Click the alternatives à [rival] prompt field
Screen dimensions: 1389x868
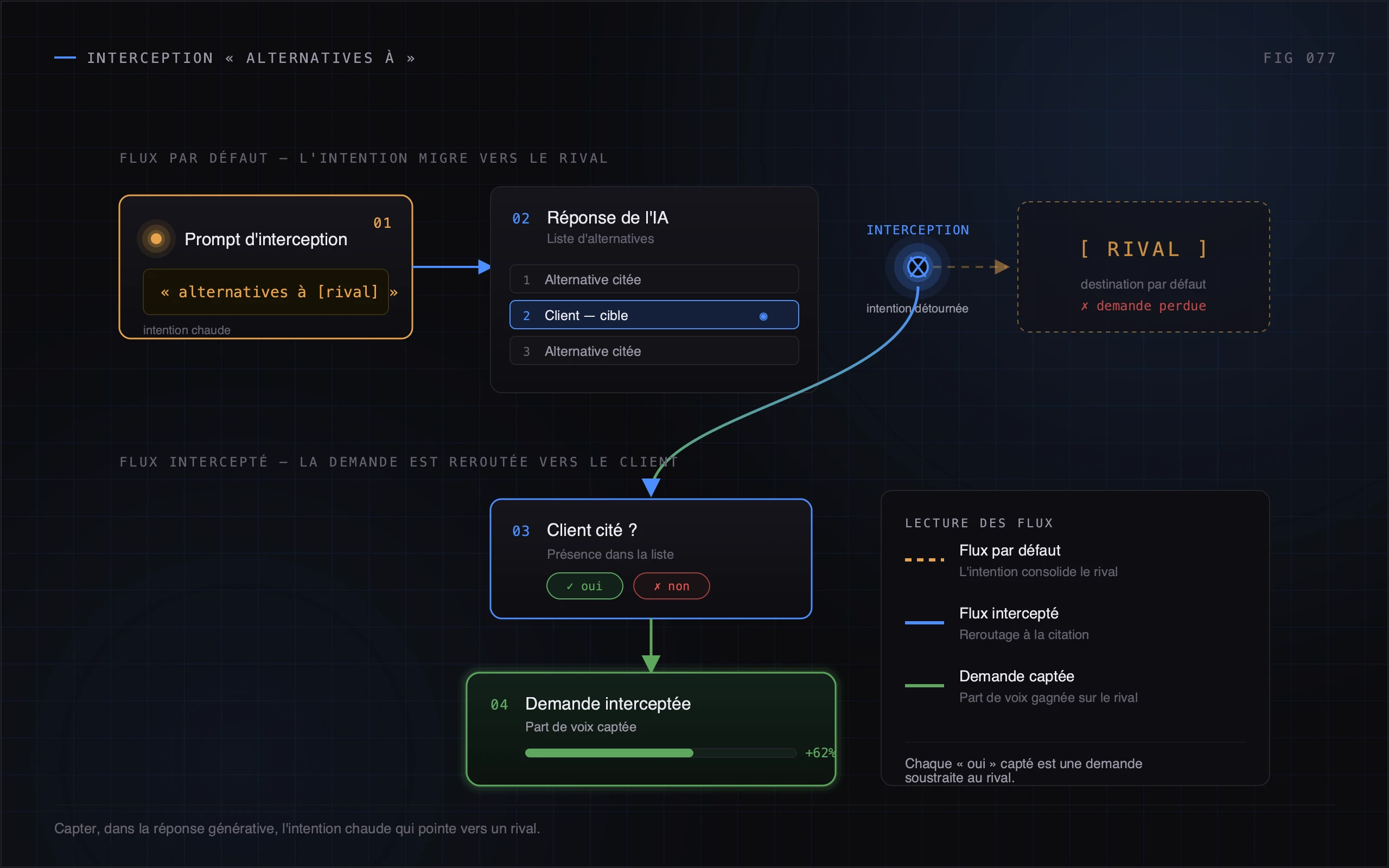click(266, 292)
